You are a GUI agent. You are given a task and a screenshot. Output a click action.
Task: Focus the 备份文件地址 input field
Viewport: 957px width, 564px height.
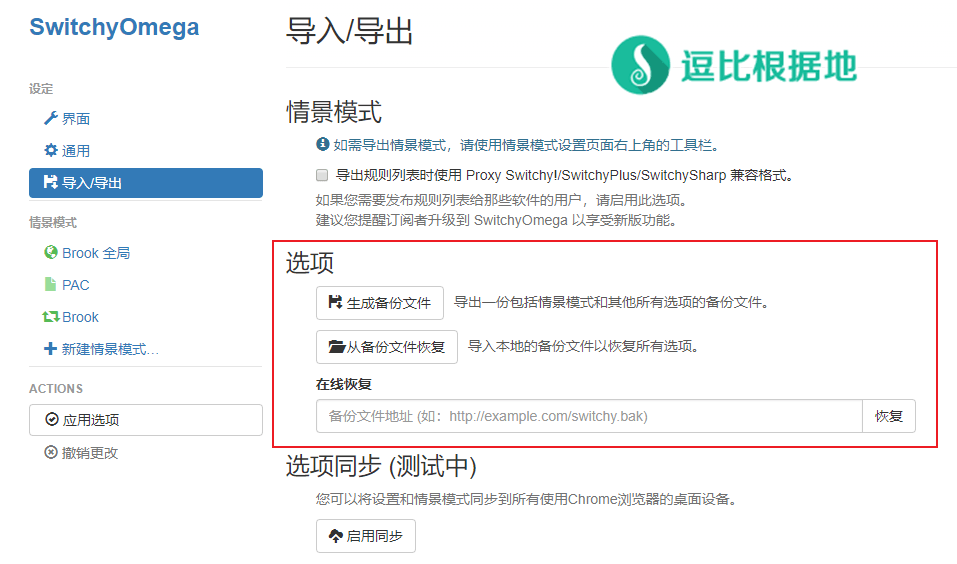589,416
